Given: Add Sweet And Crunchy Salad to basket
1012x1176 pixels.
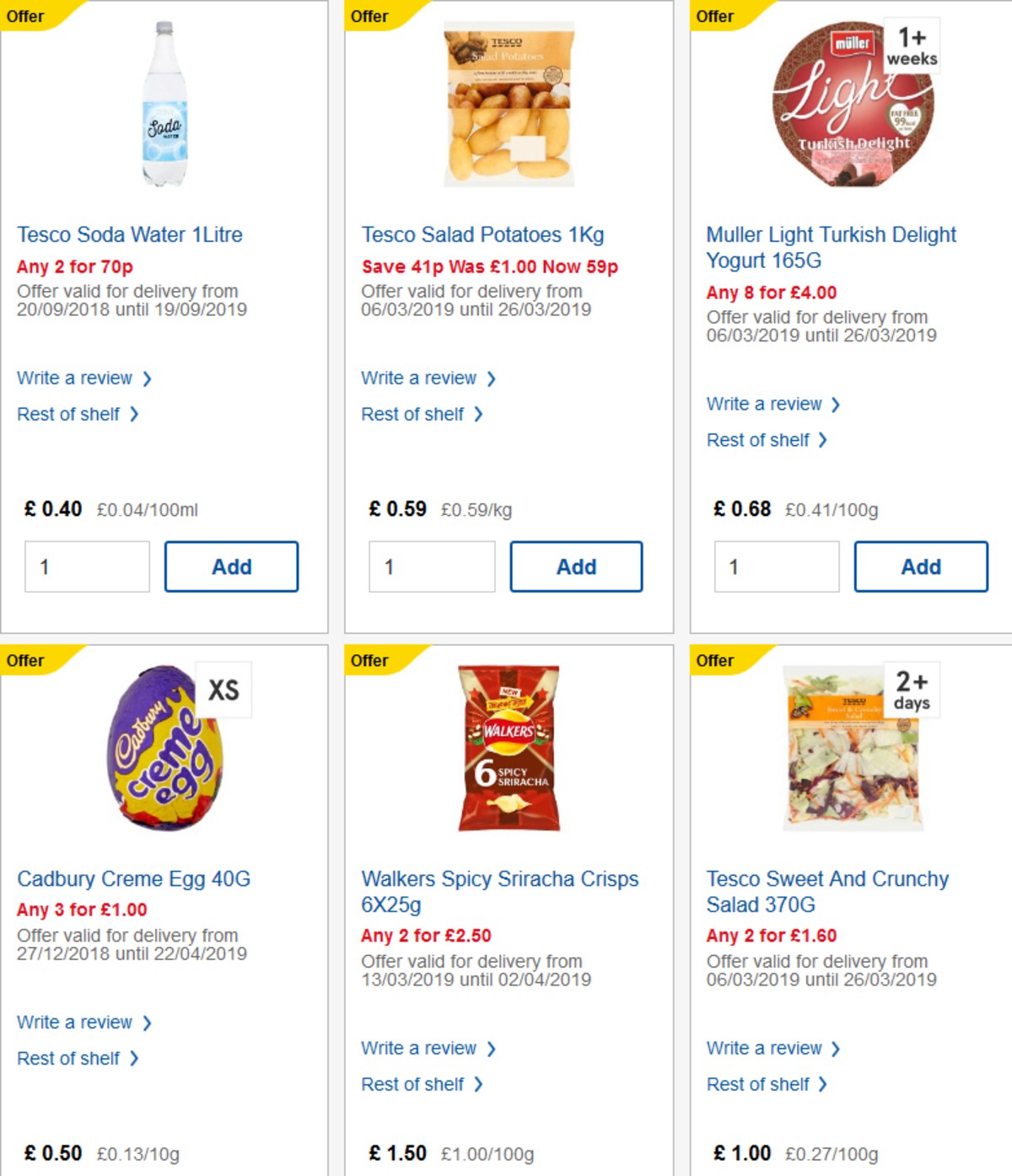Looking at the screenshot, I should 921,1173.
